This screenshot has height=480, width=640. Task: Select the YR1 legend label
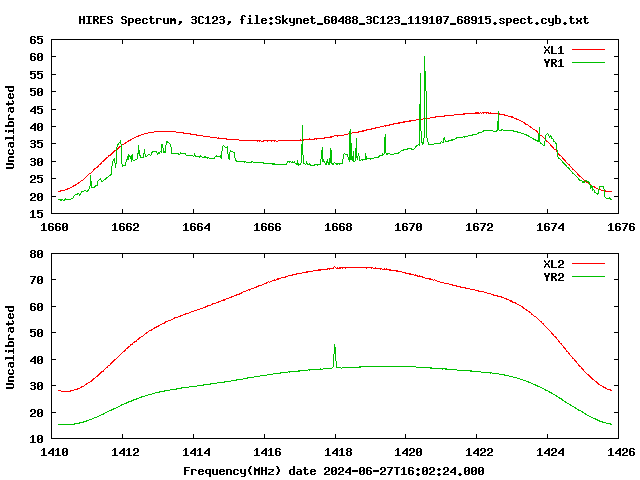tap(553, 63)
